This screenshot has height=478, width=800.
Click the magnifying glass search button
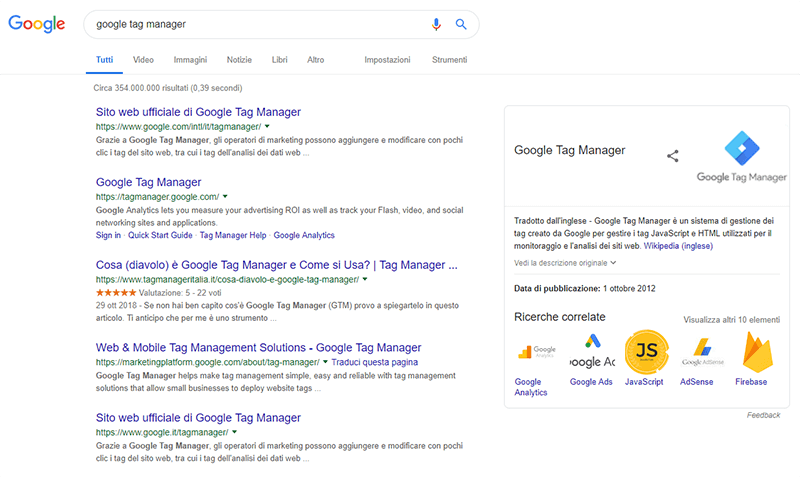(x=461, y=24)
